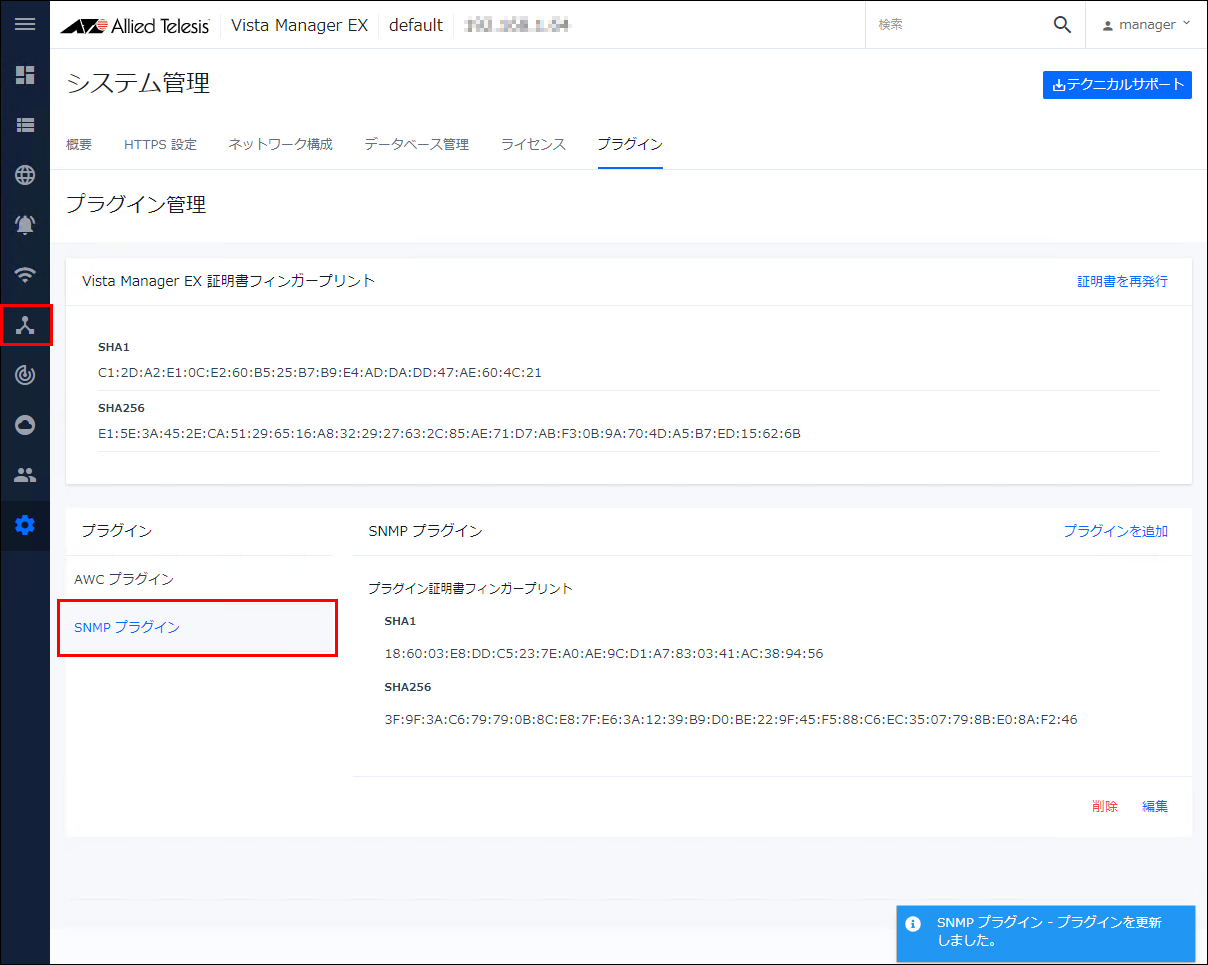Focus the 検索 search field
This screenshot has height=965, width=1208.
click(960, 24)
